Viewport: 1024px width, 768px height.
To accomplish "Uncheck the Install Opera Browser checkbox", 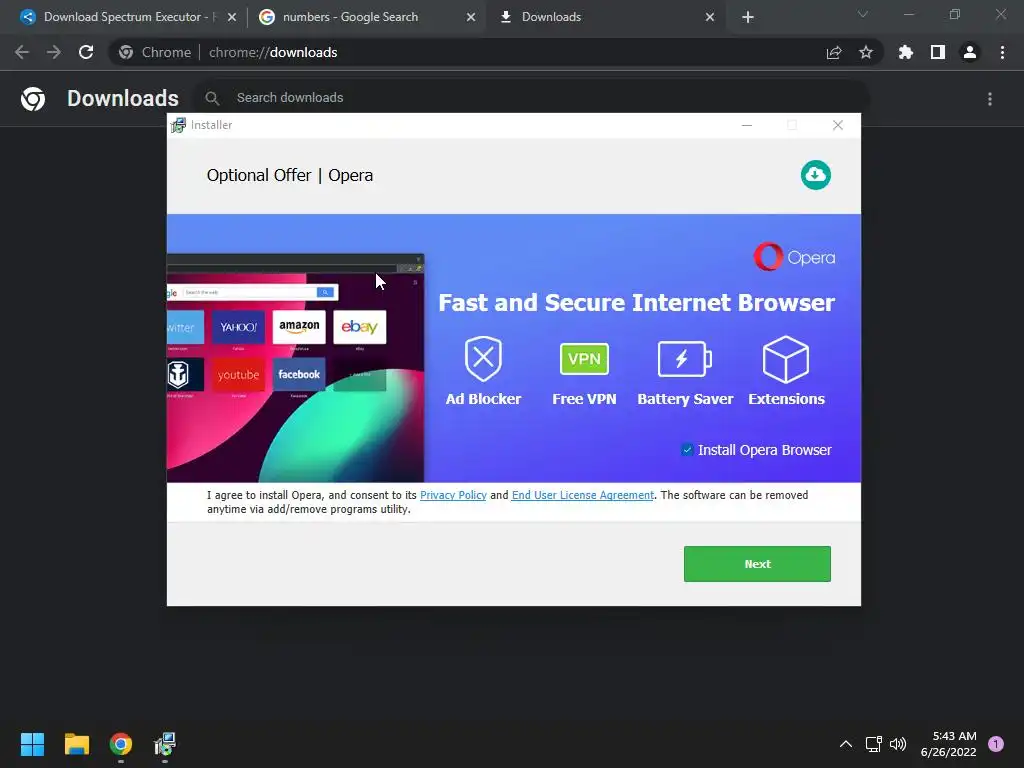I will tap(687, 450).
